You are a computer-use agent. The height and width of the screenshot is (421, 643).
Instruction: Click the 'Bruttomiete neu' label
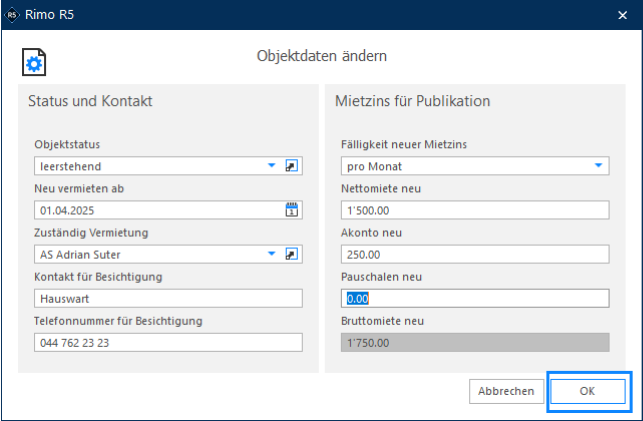[x=383, y=321]
